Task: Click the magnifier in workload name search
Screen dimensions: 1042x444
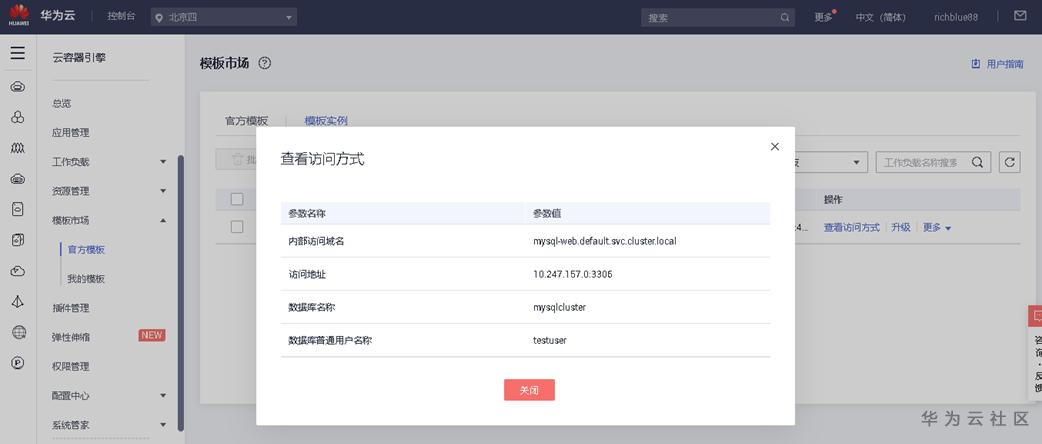Action: pos(977,162)
